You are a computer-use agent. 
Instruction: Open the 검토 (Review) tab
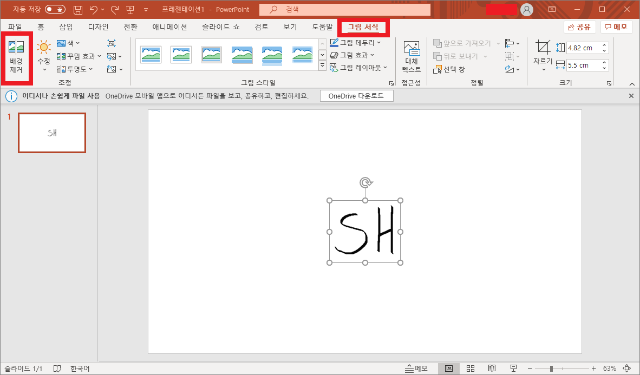pos(261,27)
